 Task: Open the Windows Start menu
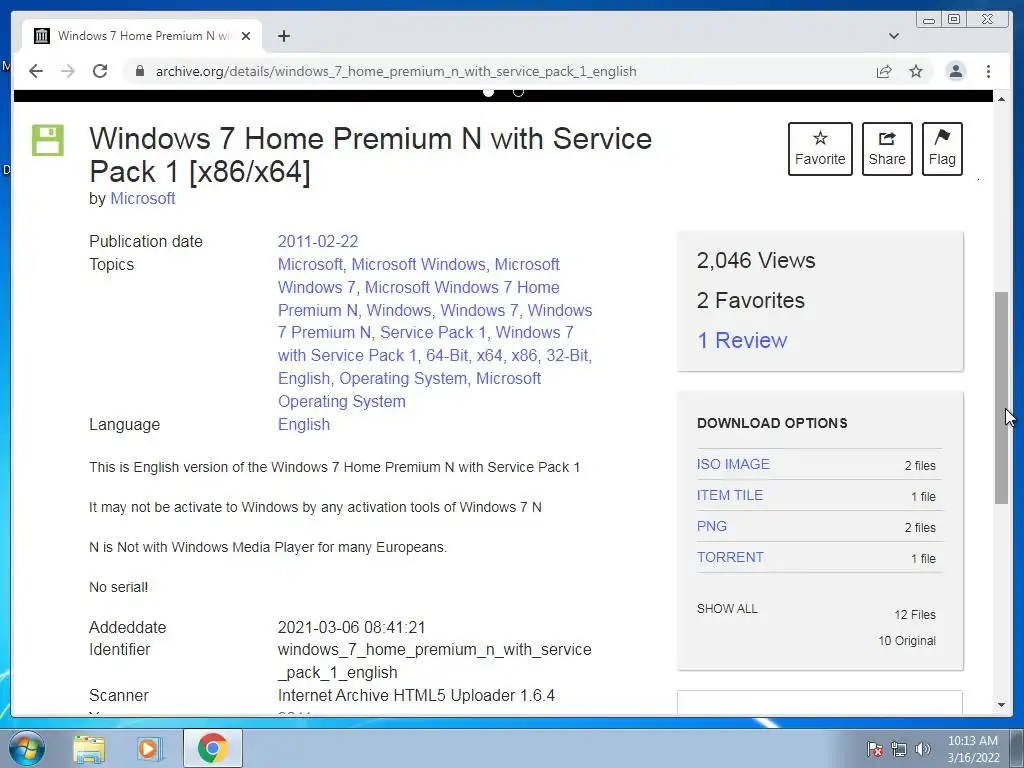pyautogui.click(x=27, y=748)
